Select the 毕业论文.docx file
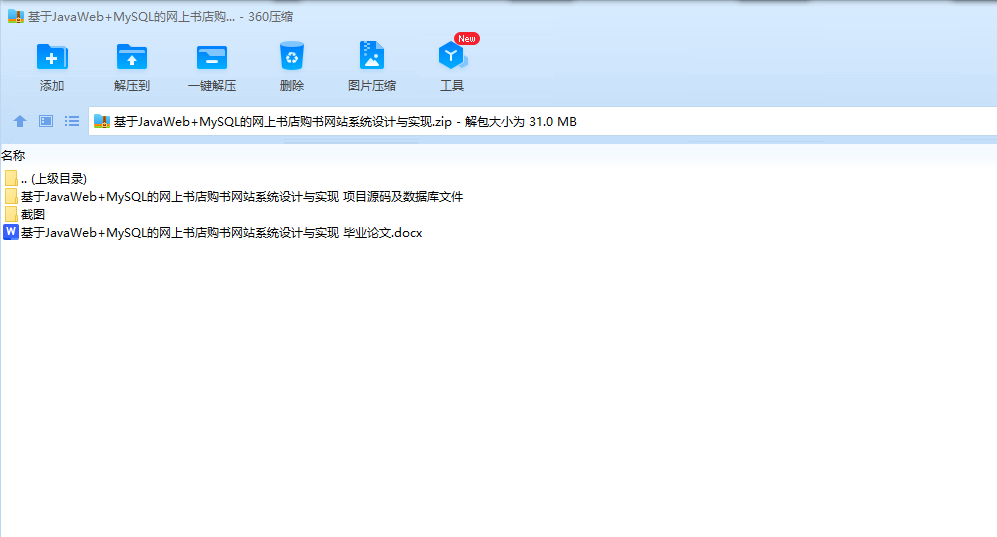The height and width of the screenshot is (537, 997). [213, 233]
